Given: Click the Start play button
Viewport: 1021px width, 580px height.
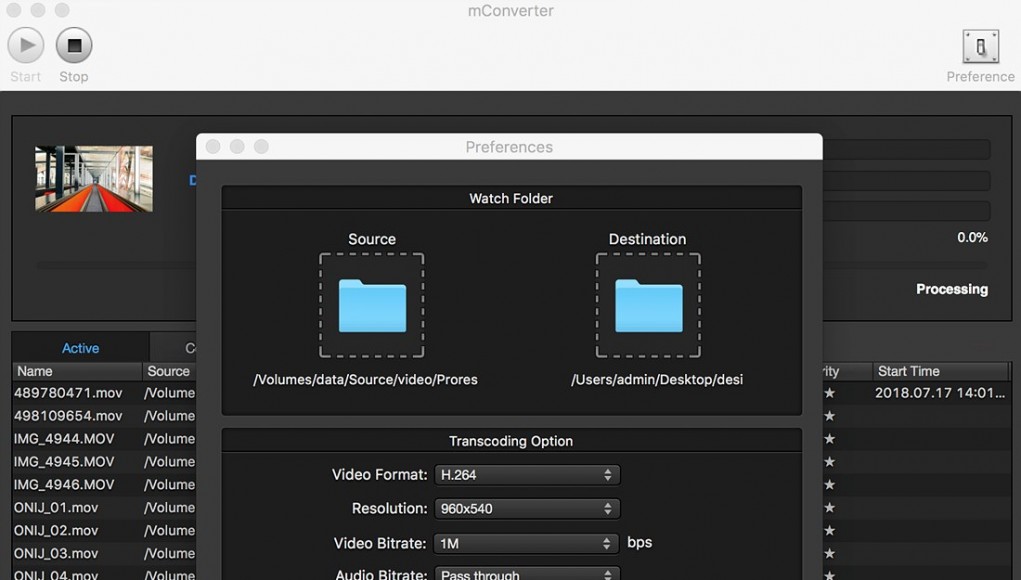Looking at the screenshot, I should coord(26,45).
